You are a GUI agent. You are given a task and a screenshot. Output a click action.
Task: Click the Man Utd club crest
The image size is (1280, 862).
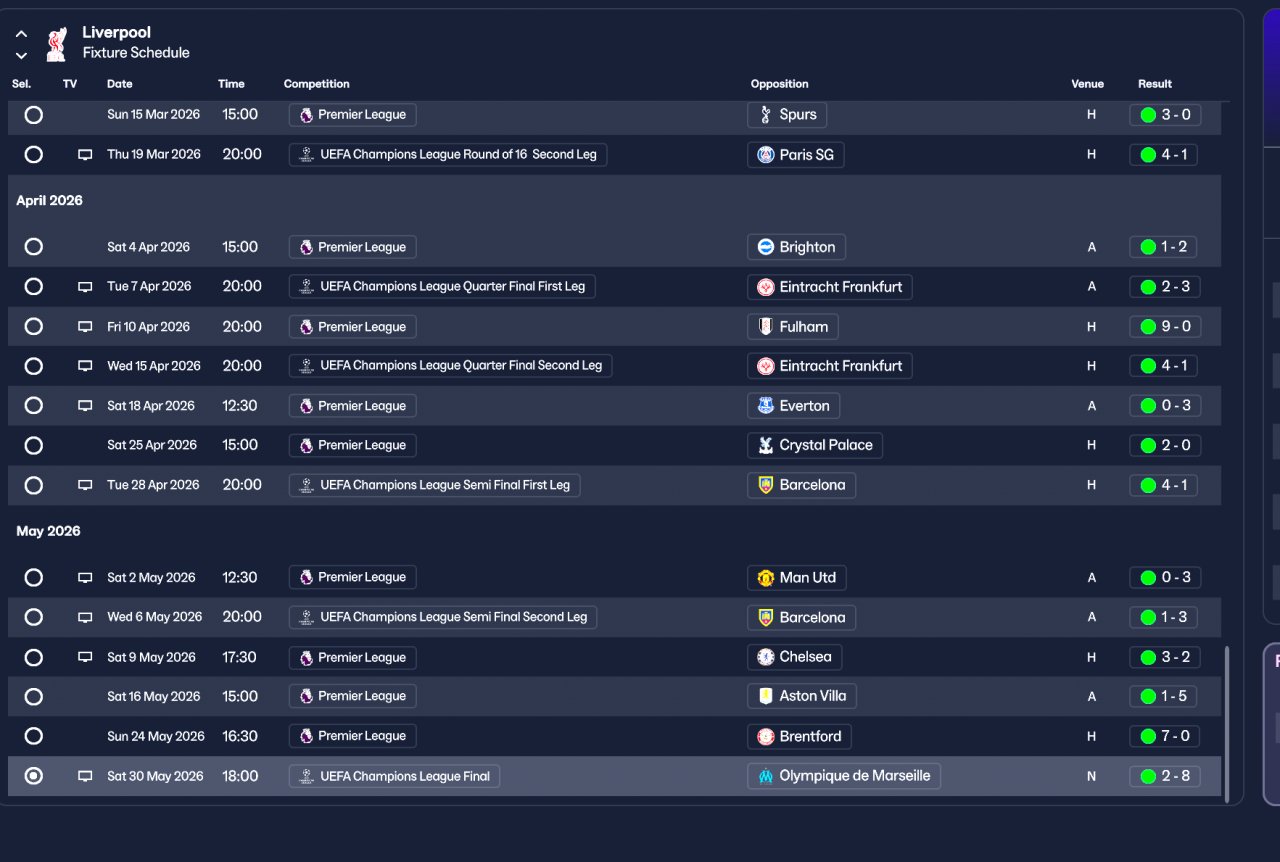(766, 578)
